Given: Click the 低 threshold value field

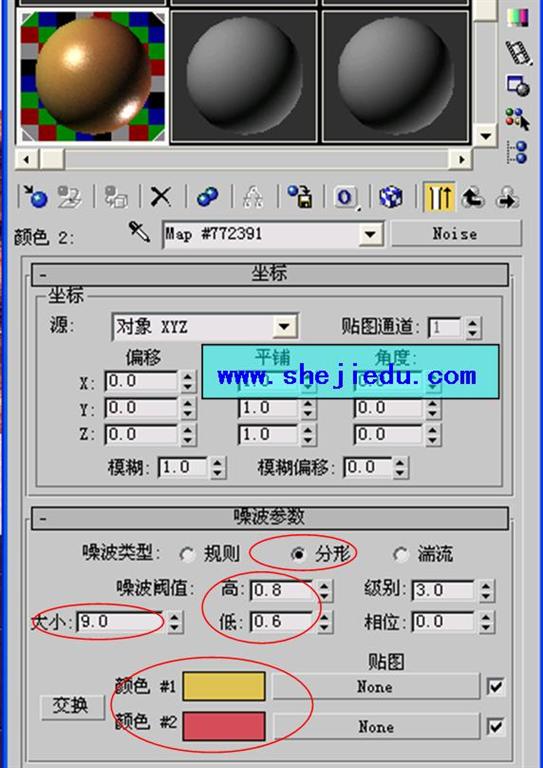Looking at the screenshot, I should [283, 622].
